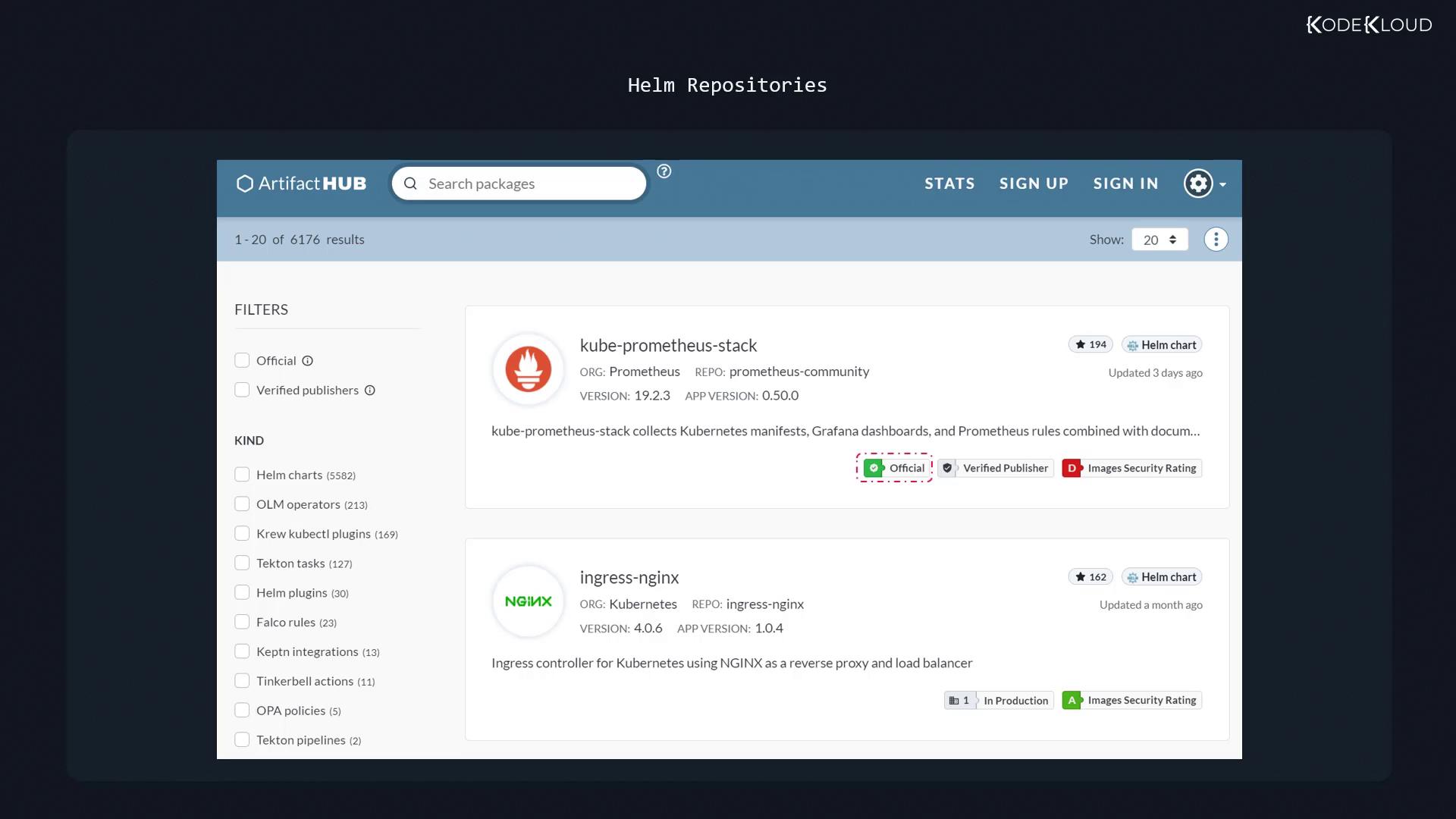Enable the Official filter checkbox

point(242,360)
